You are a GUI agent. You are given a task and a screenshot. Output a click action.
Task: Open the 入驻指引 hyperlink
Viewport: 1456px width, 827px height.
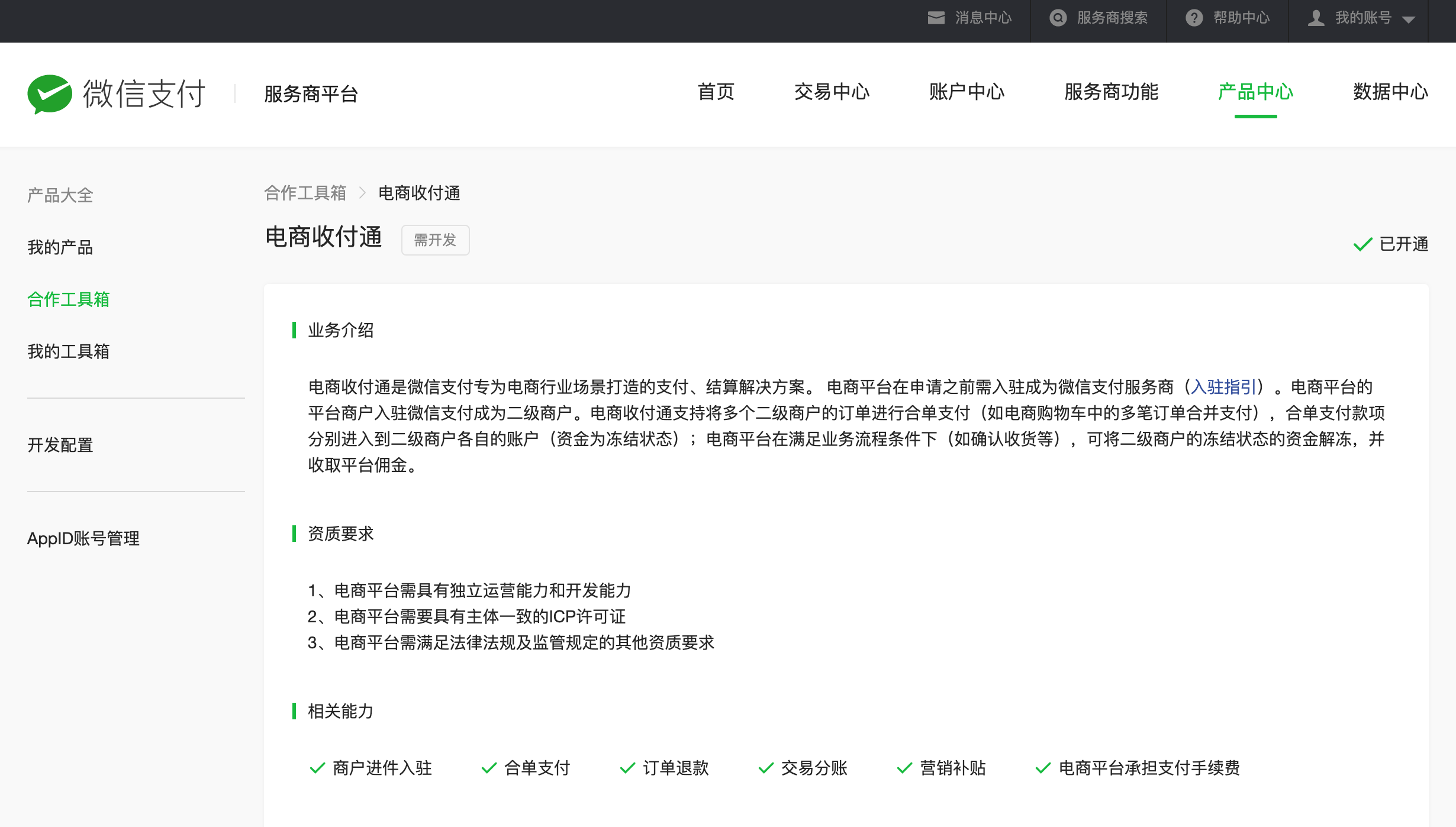coord(1223,387)
